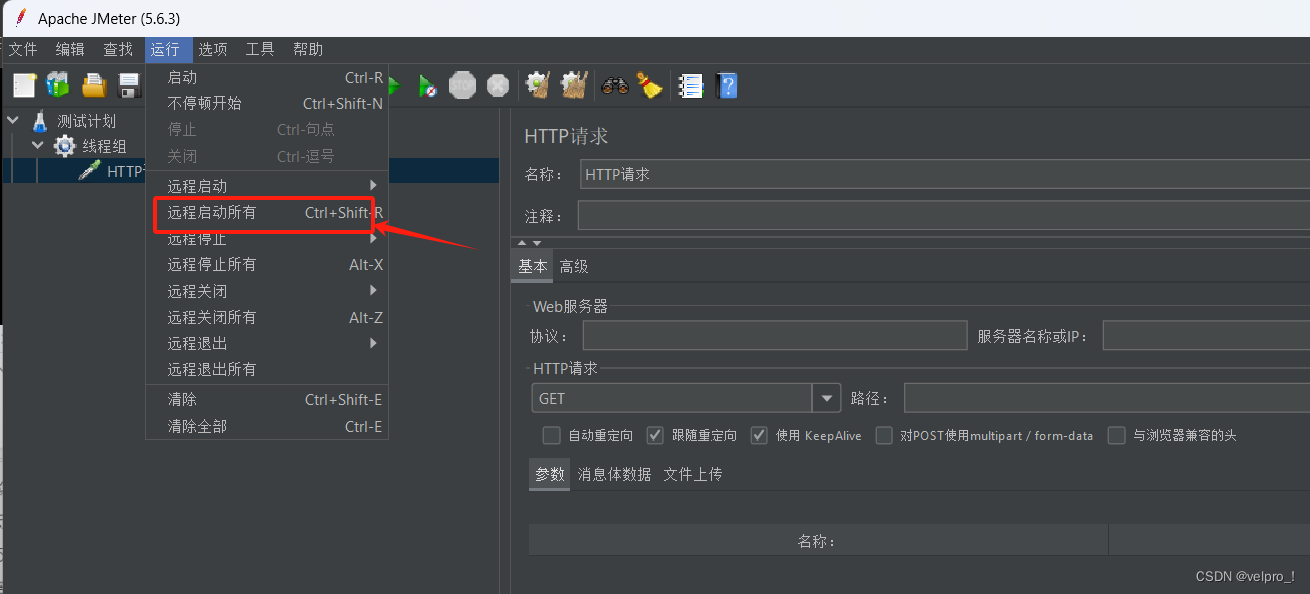Select the 线程组 tree item
The width and height of the screenshot is (1310, 594).
104,147
